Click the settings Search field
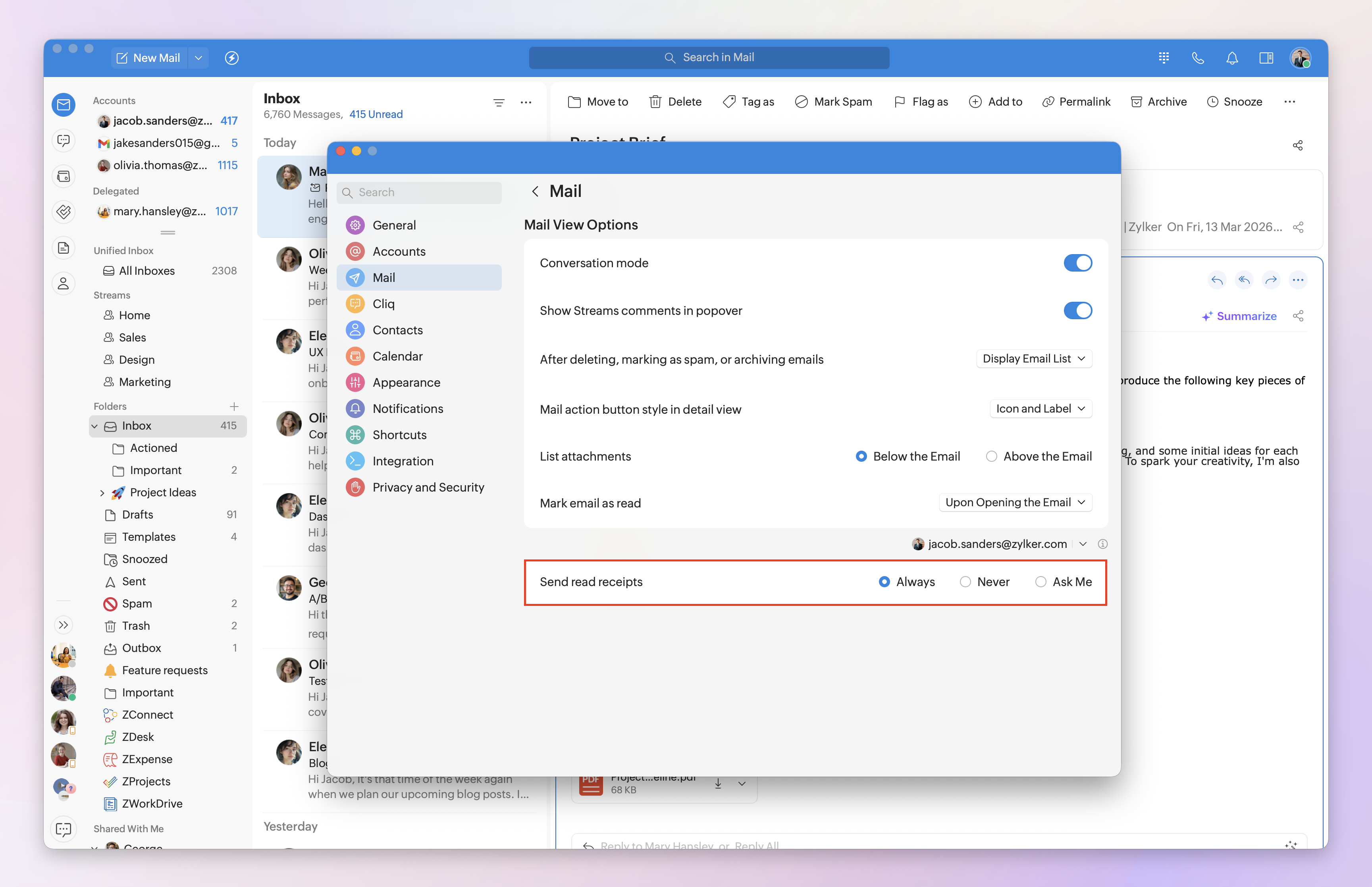 419,193
